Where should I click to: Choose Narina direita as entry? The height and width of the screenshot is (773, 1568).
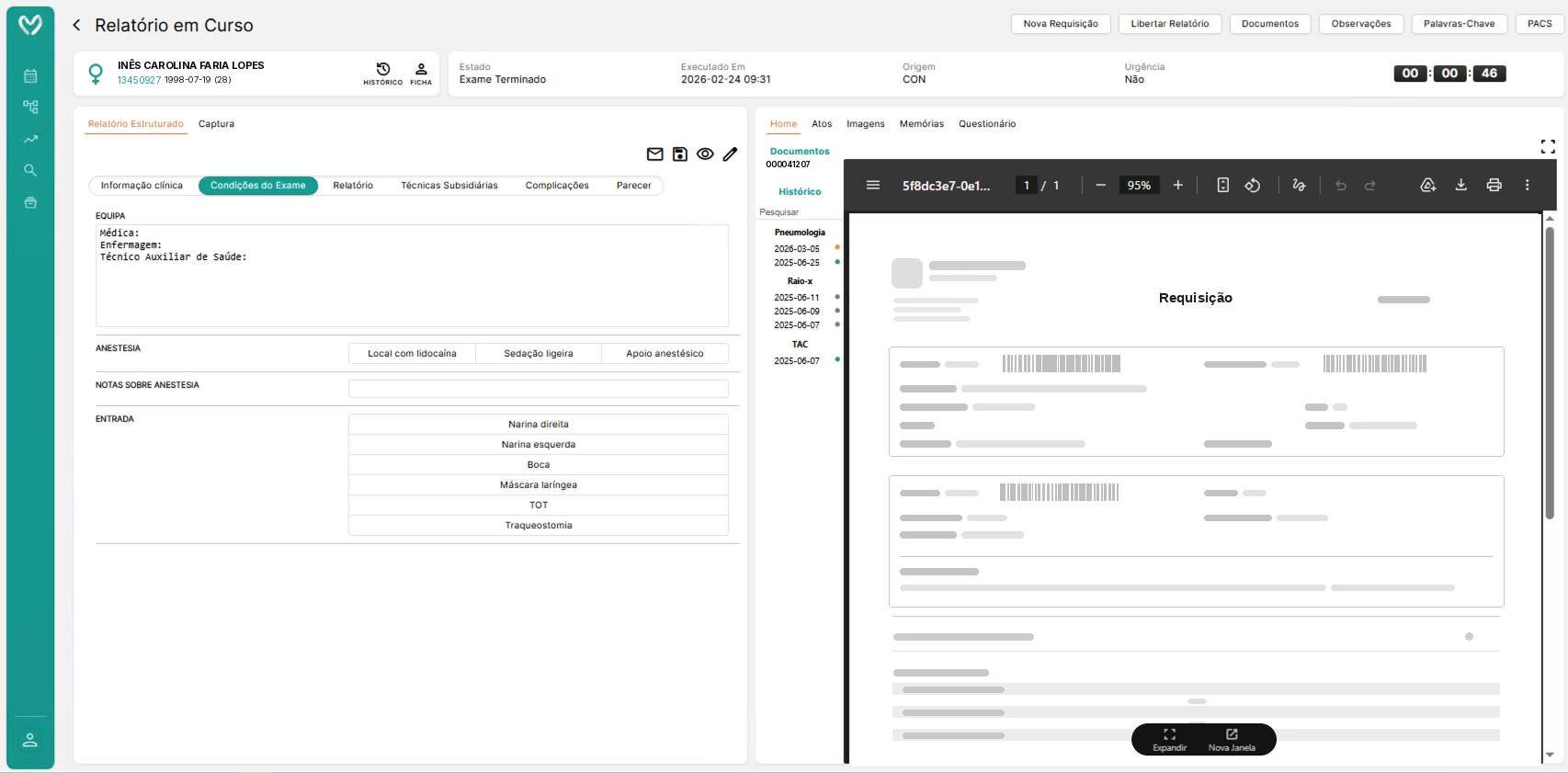pyautogui.click(x=539, y=425)
